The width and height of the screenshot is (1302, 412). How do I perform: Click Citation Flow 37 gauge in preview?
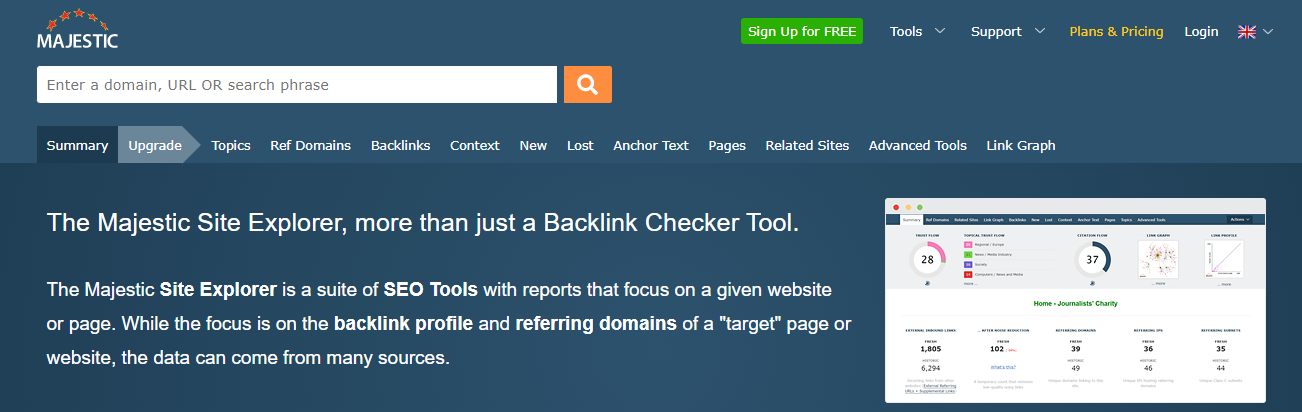point(1091,260)
